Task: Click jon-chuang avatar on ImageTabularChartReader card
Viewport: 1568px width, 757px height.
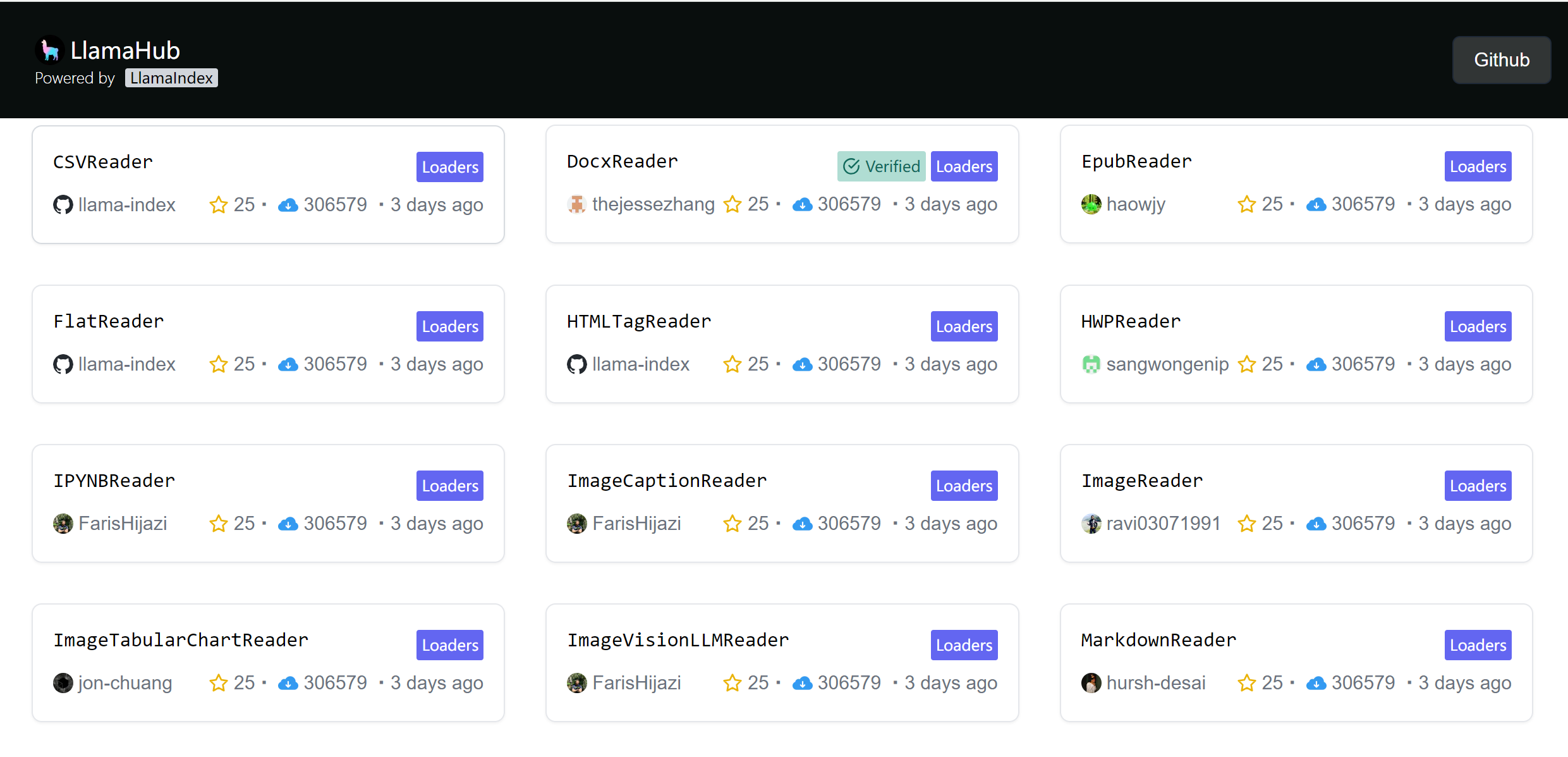Action: (x=63, y=683)
